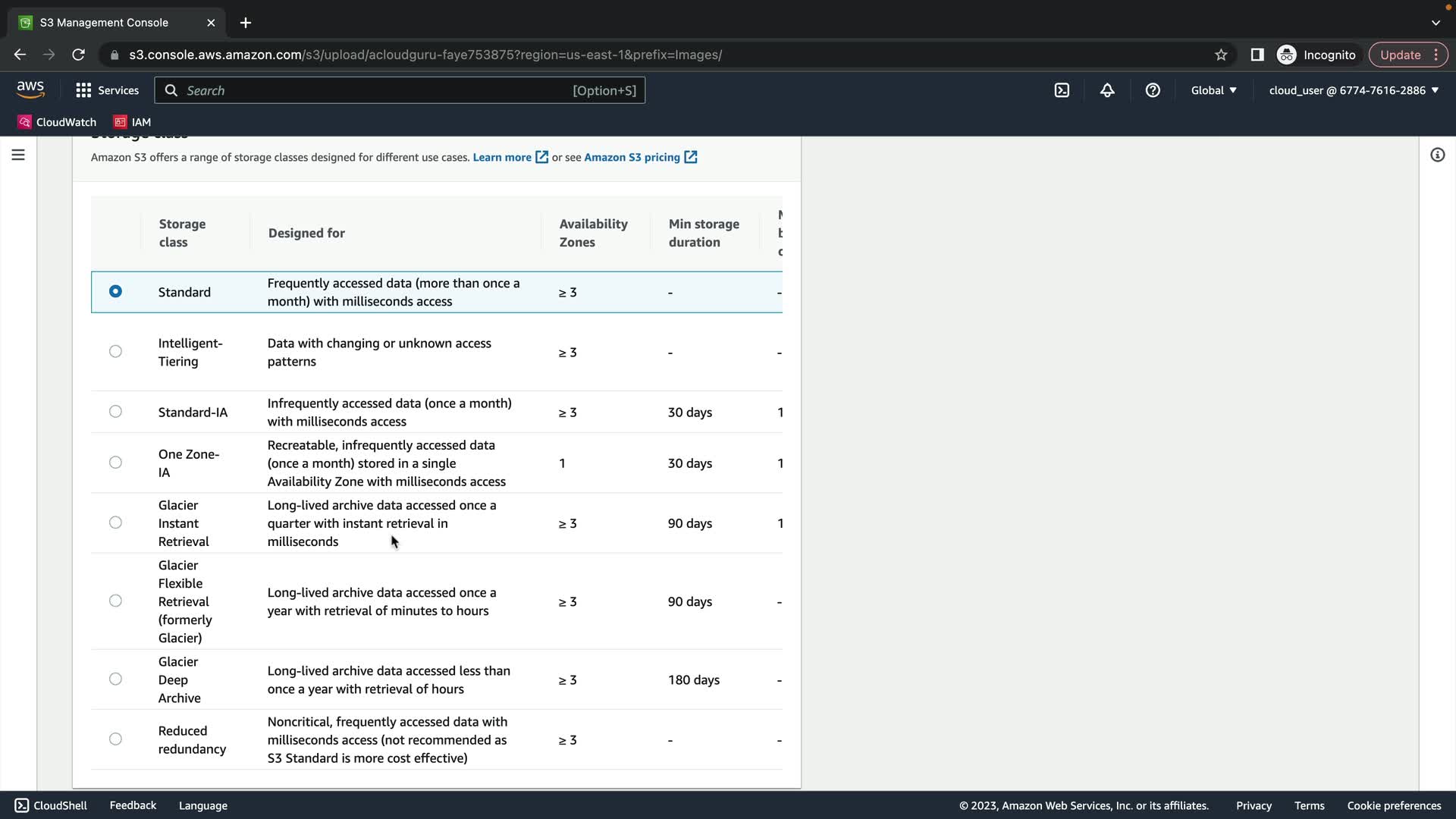The image size is (1456, 819).
Task: Bookmark page with star icon
Action: [x=1221, y=55]
